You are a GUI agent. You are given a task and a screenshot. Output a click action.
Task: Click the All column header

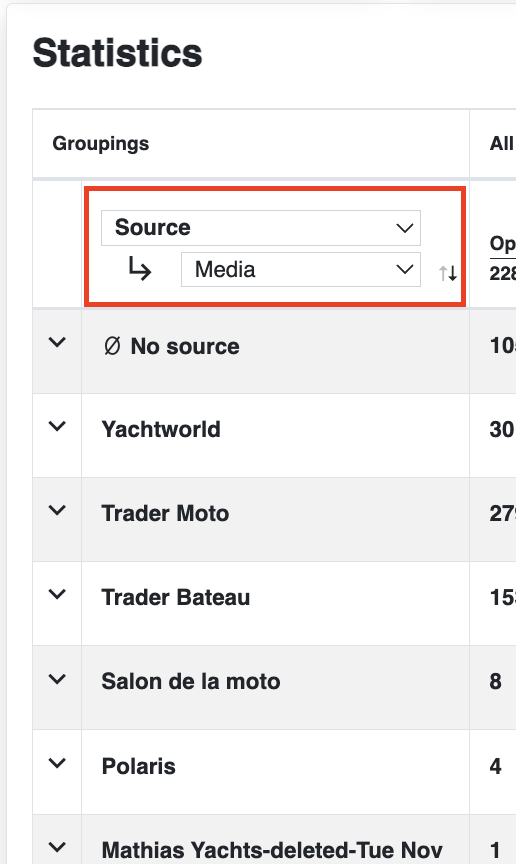pyautogui.click(x=502, y=144)
